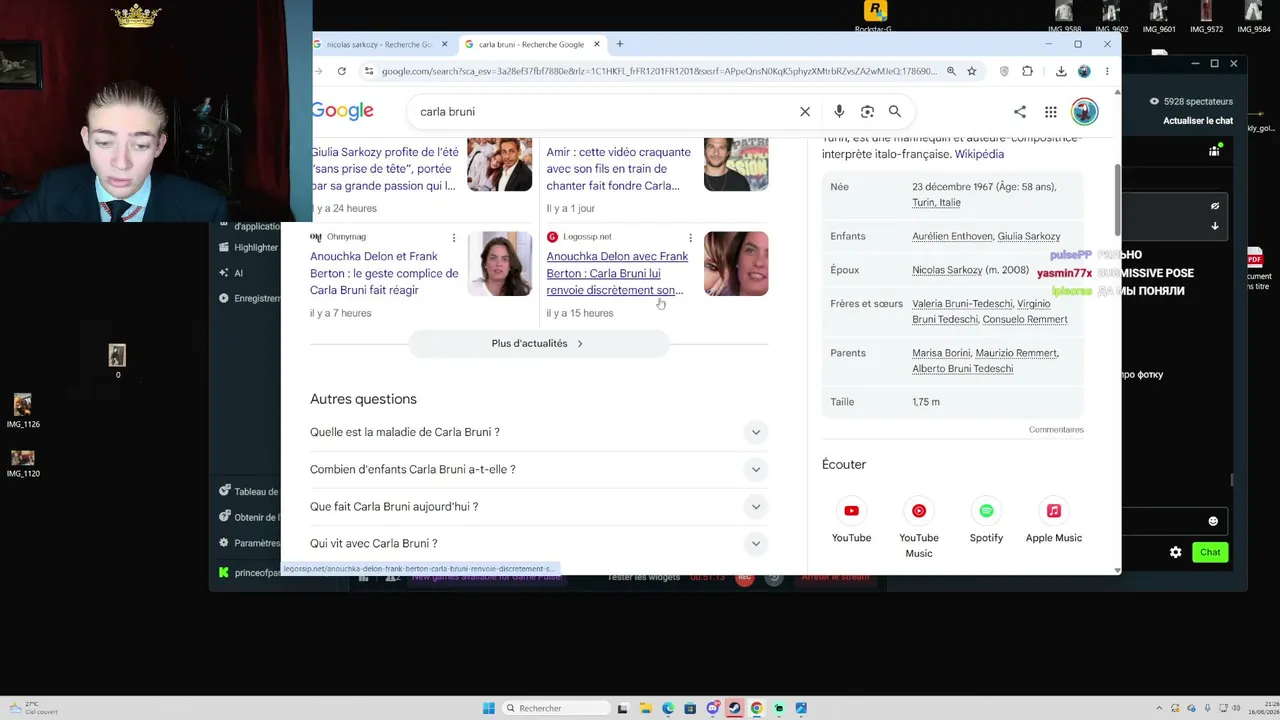Viewport: 1280px width, 720px height.
Task: Switch to the 'nicolas sarkozy' Chrome tab
Action: (378, 44)
